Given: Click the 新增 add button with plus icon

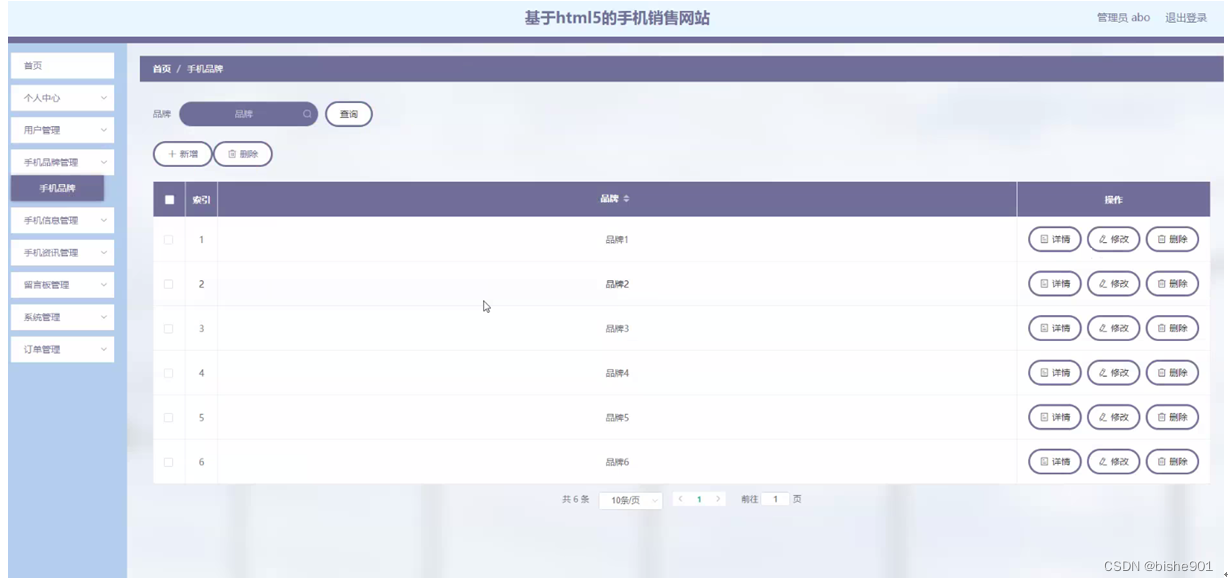Looking at the screenshot, I should point(182,154).
